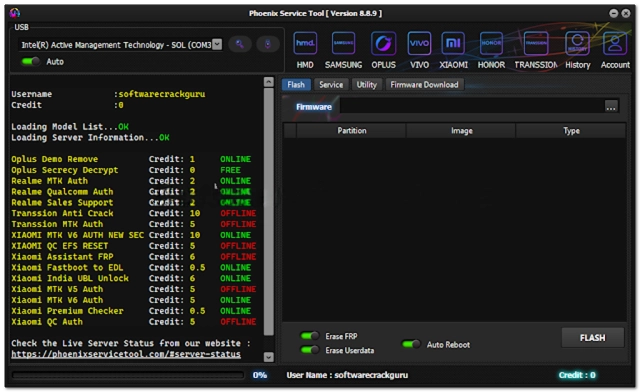
Task: Open the HONOR brand module
Action: [491, 50]
